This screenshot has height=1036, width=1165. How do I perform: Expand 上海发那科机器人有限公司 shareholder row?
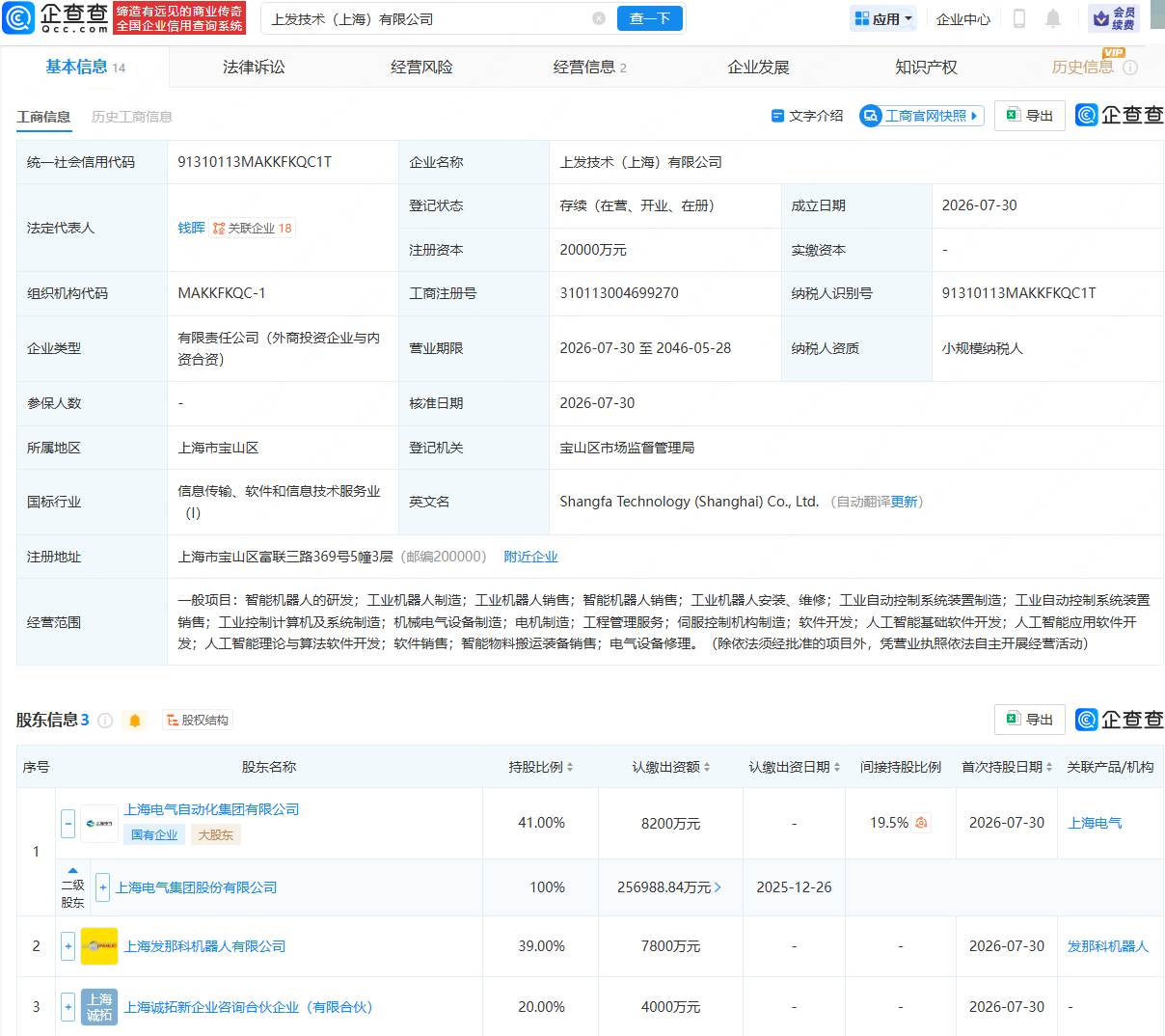tap(68, 946)
